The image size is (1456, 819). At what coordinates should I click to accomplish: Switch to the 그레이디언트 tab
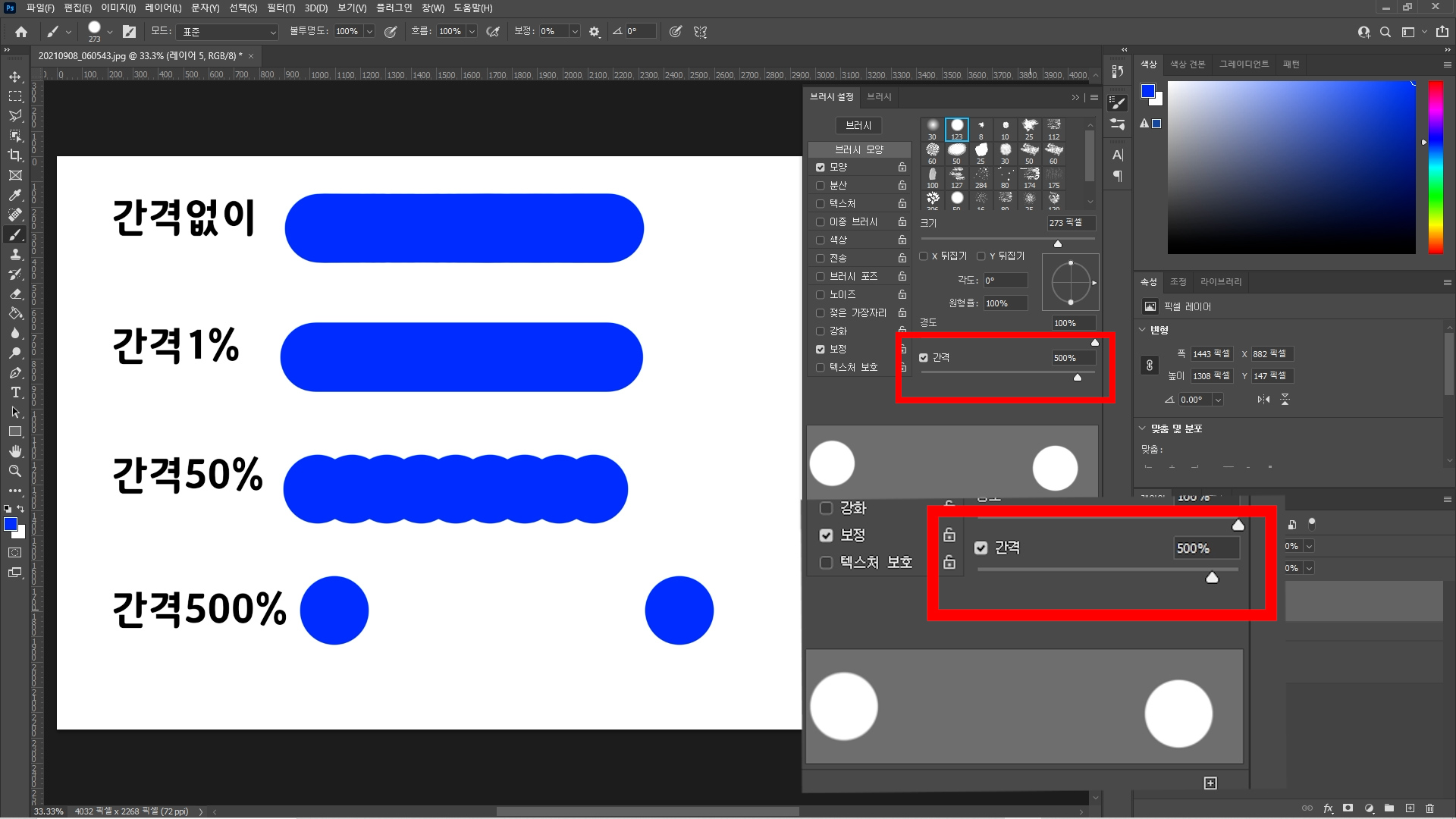click(x=1244, y=64)
